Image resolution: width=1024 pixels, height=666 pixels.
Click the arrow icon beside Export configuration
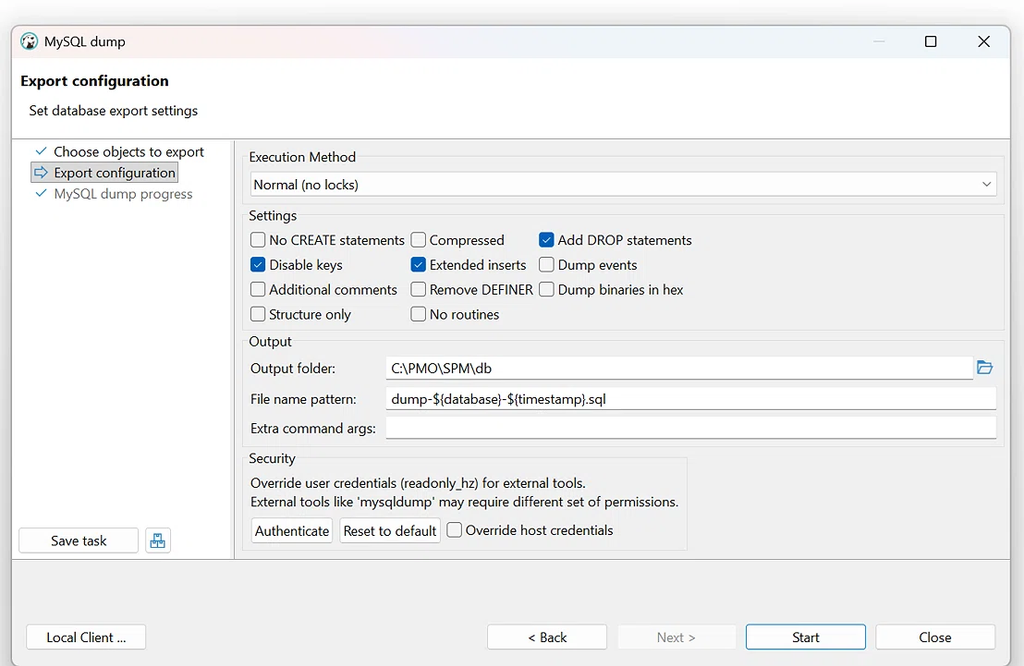tap(41, 172)
